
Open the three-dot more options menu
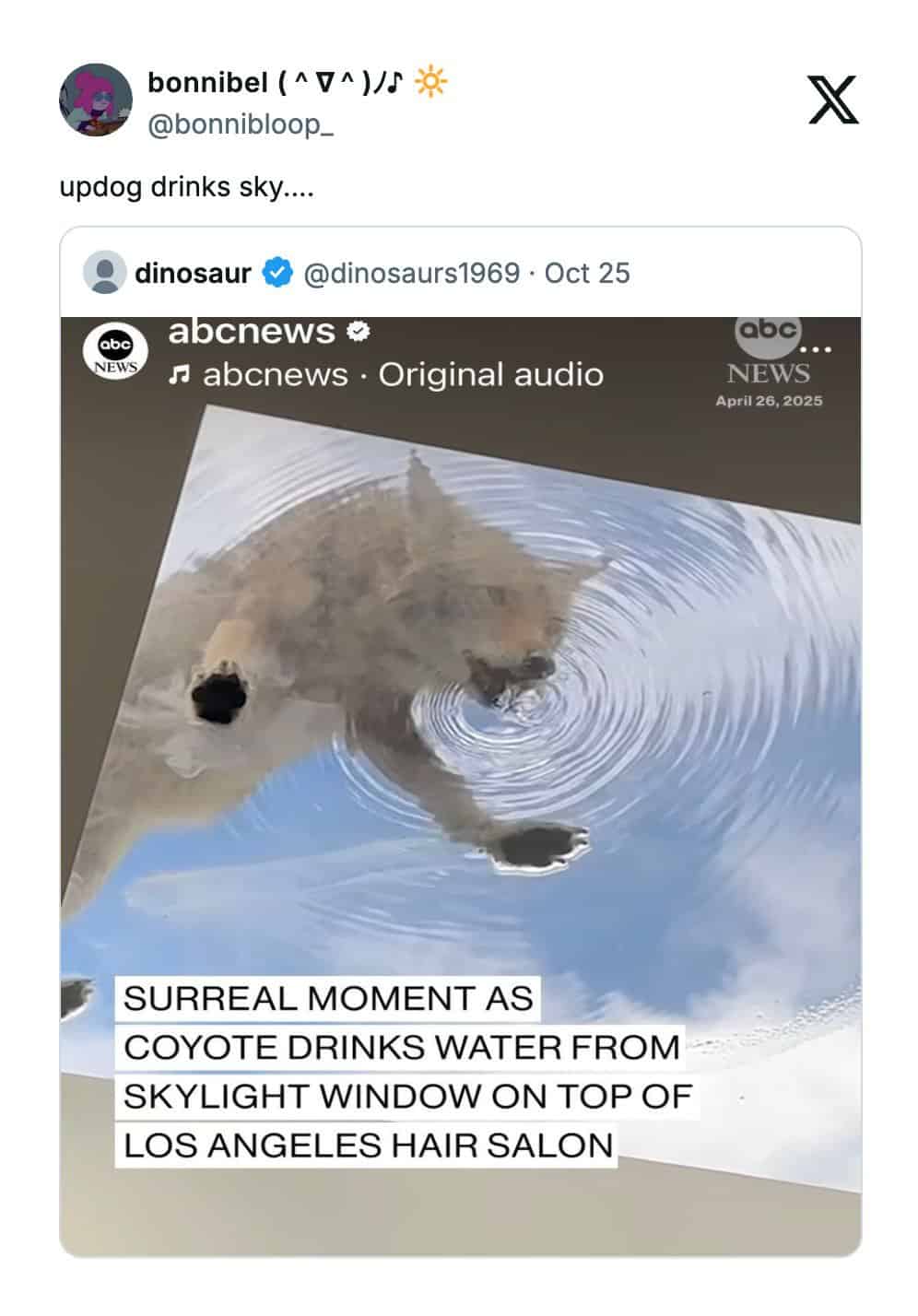point(817,349)
